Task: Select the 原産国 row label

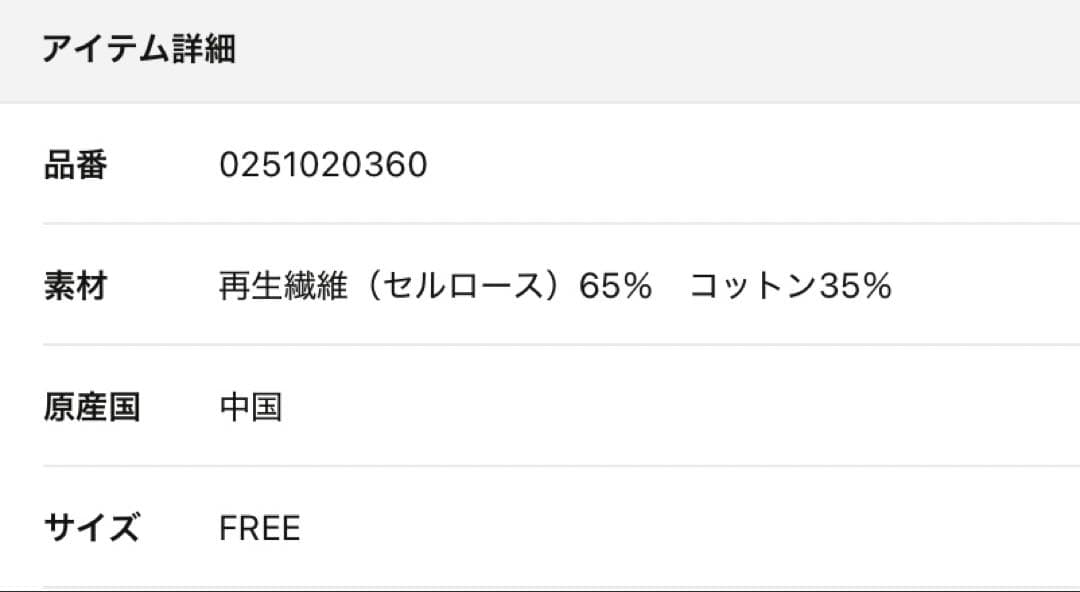Action: tap(91, 408)
